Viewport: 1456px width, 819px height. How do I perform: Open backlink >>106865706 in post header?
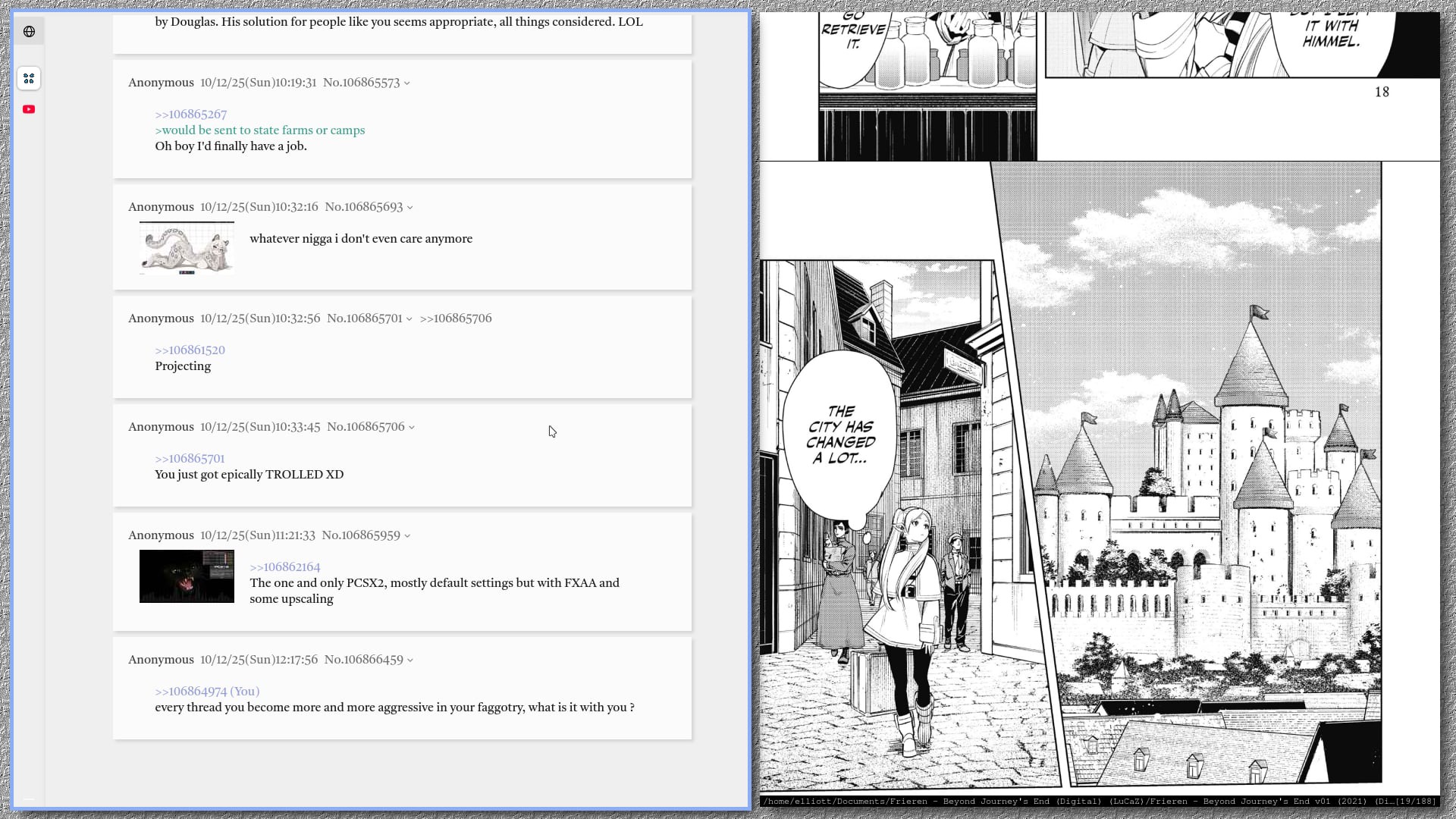[456, 318]
